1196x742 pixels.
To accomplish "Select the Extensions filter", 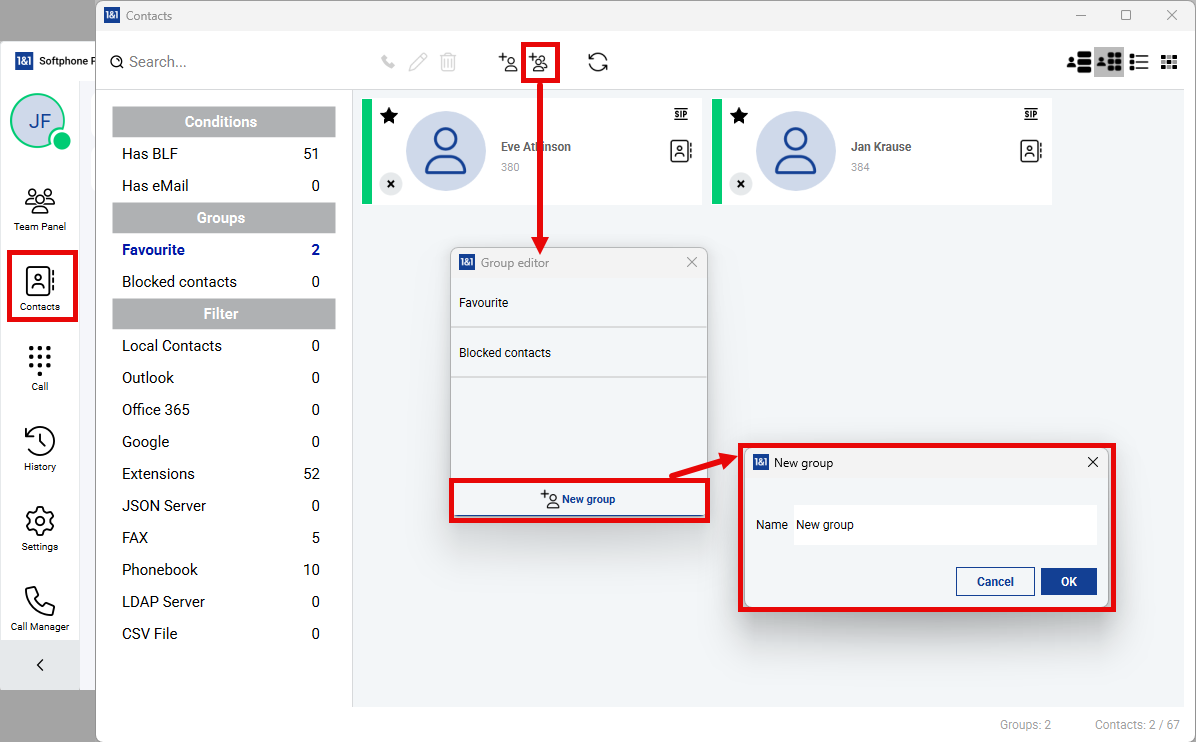I will click(x=158, y=474).
